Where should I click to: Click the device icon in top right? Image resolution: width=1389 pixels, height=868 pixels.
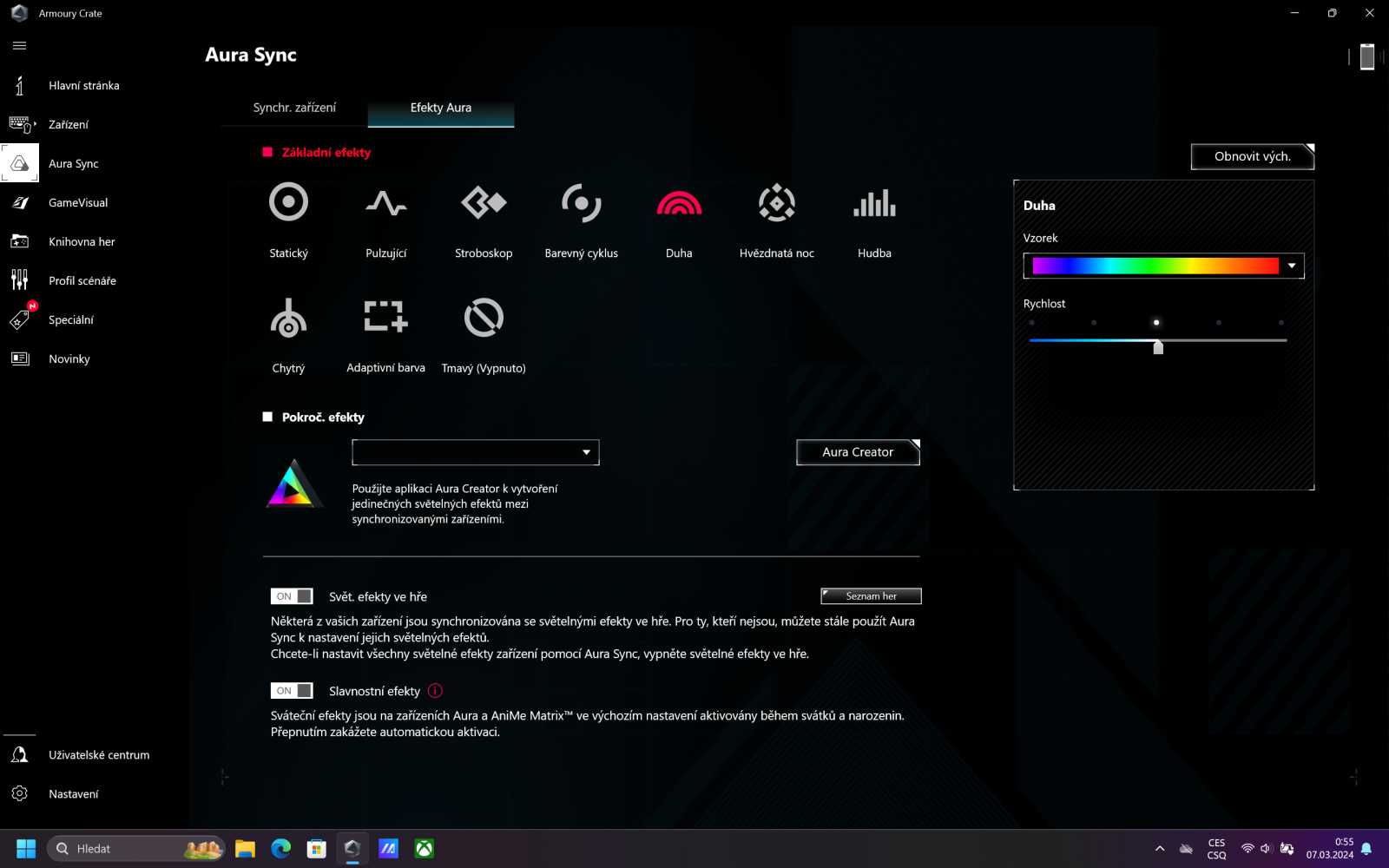tap(1367, 56)
